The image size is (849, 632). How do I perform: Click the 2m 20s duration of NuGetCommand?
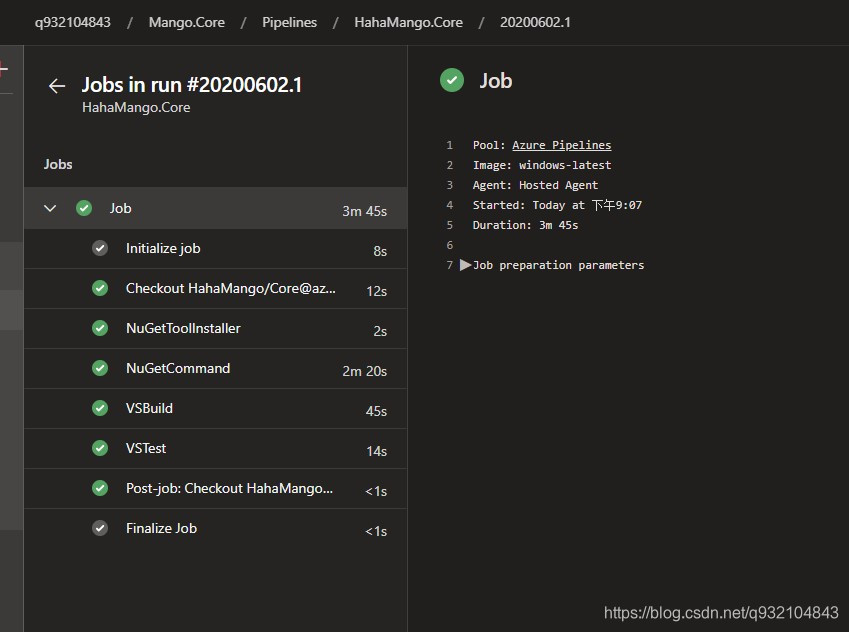[364, 371]
